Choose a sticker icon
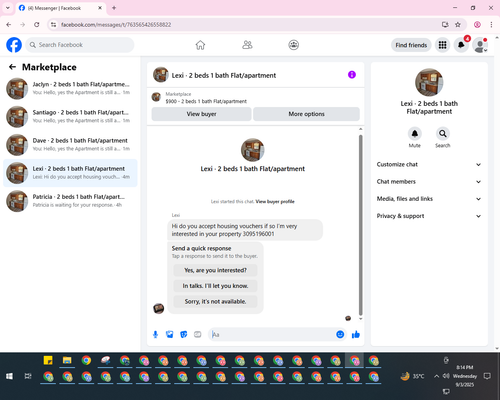This screenshot has height=400, width=500. [184, 334]
